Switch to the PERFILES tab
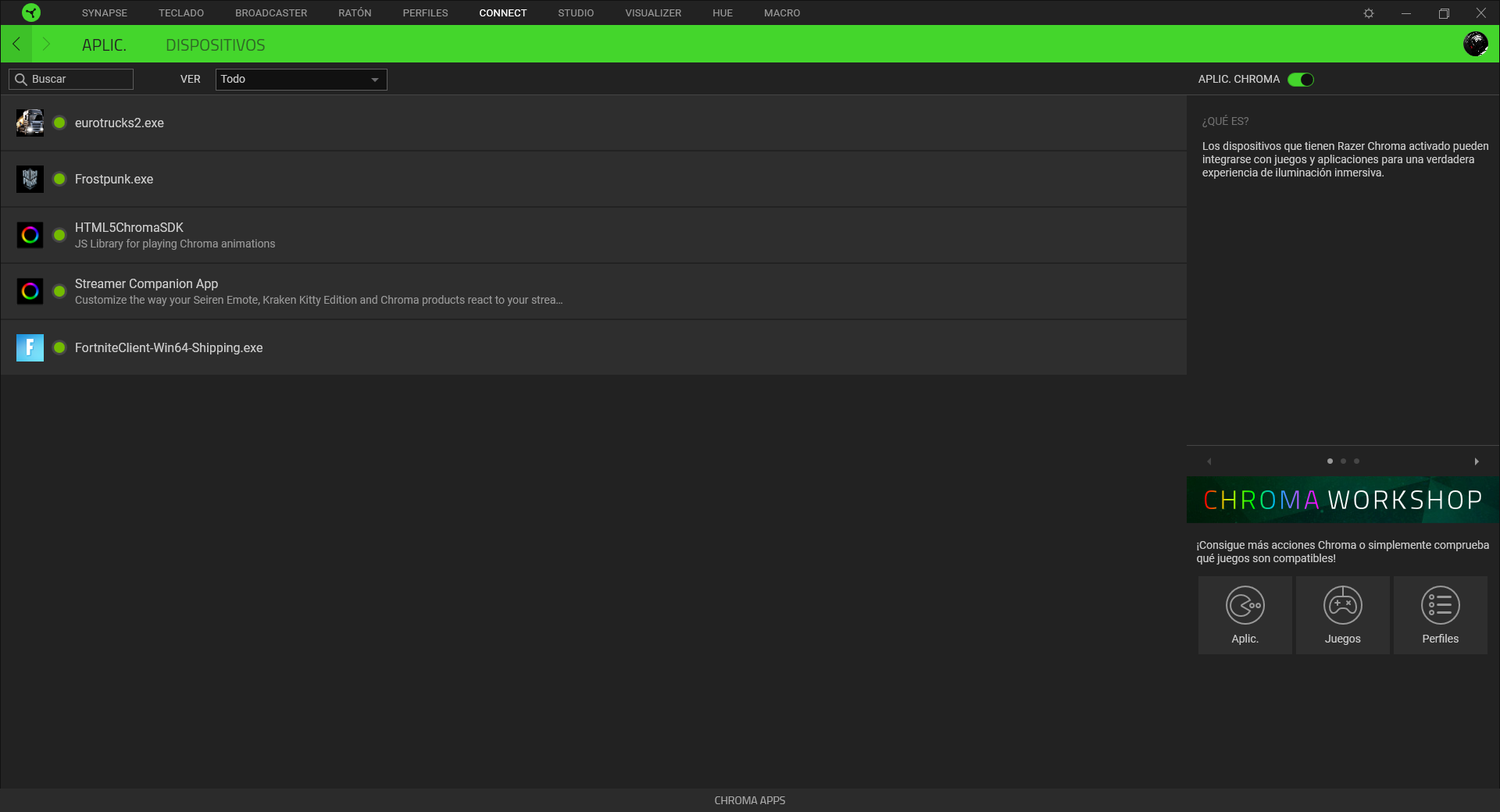The width and height of the screenshot is (1500, 812). tap(425, 13)
